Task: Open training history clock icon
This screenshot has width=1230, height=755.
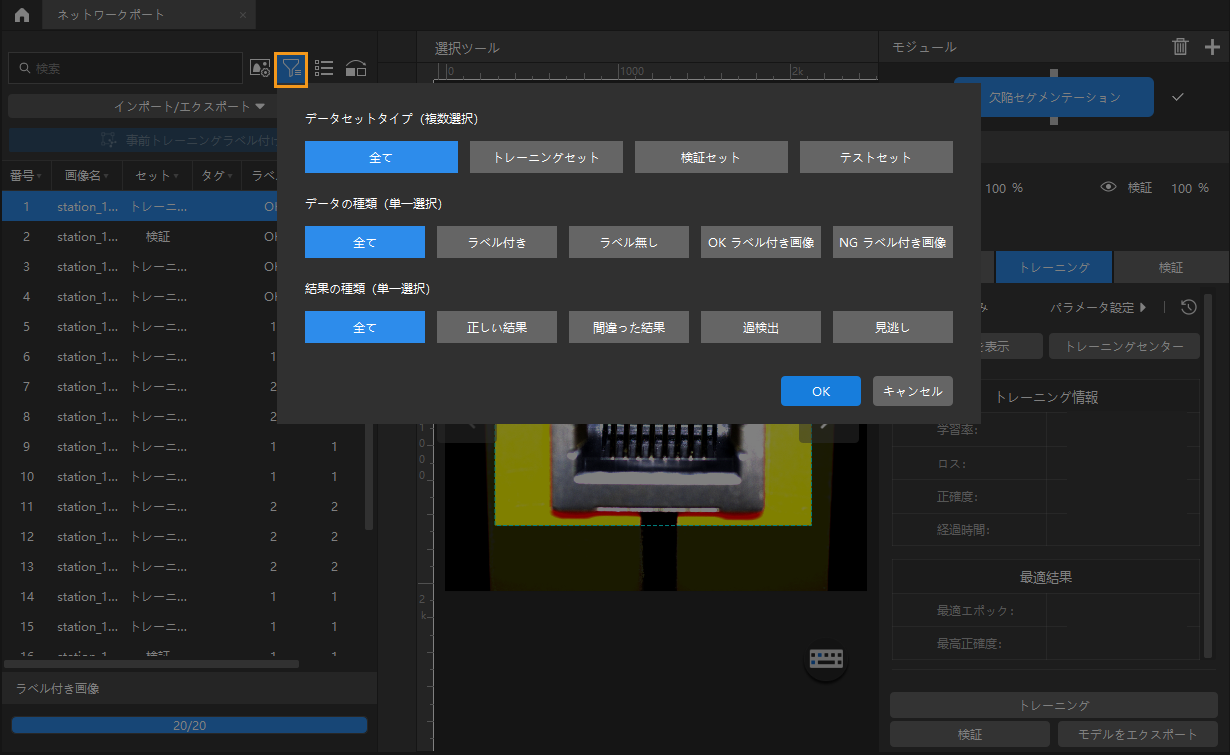Action: point(1188,307)
